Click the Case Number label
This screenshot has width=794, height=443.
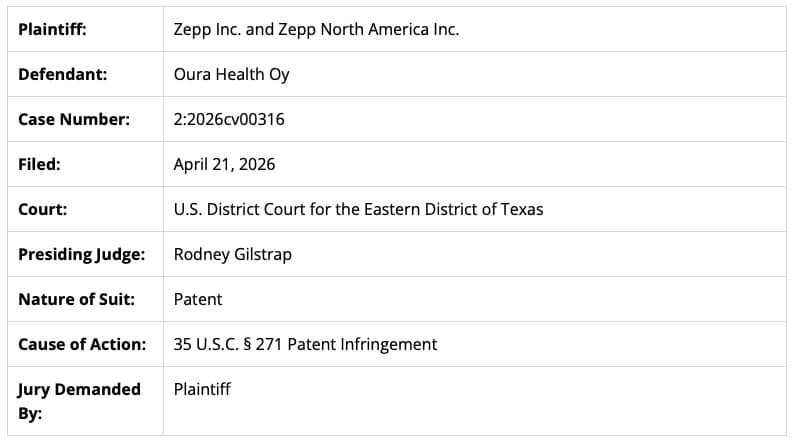74,119
